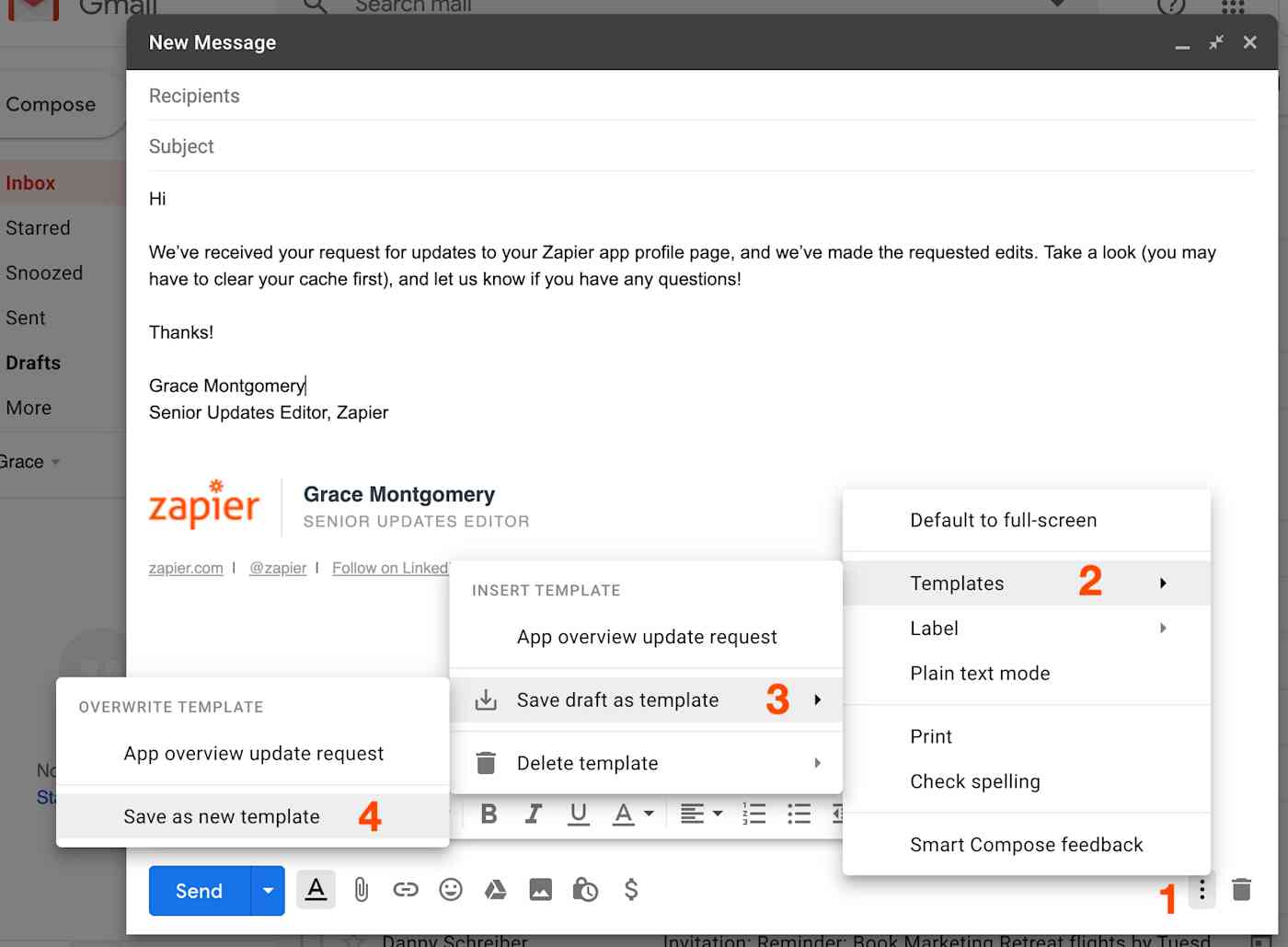Toggle underline formatting
The height and width of the screenshot is (947, 1288).
pyautogui.click(x=578, y=814)
